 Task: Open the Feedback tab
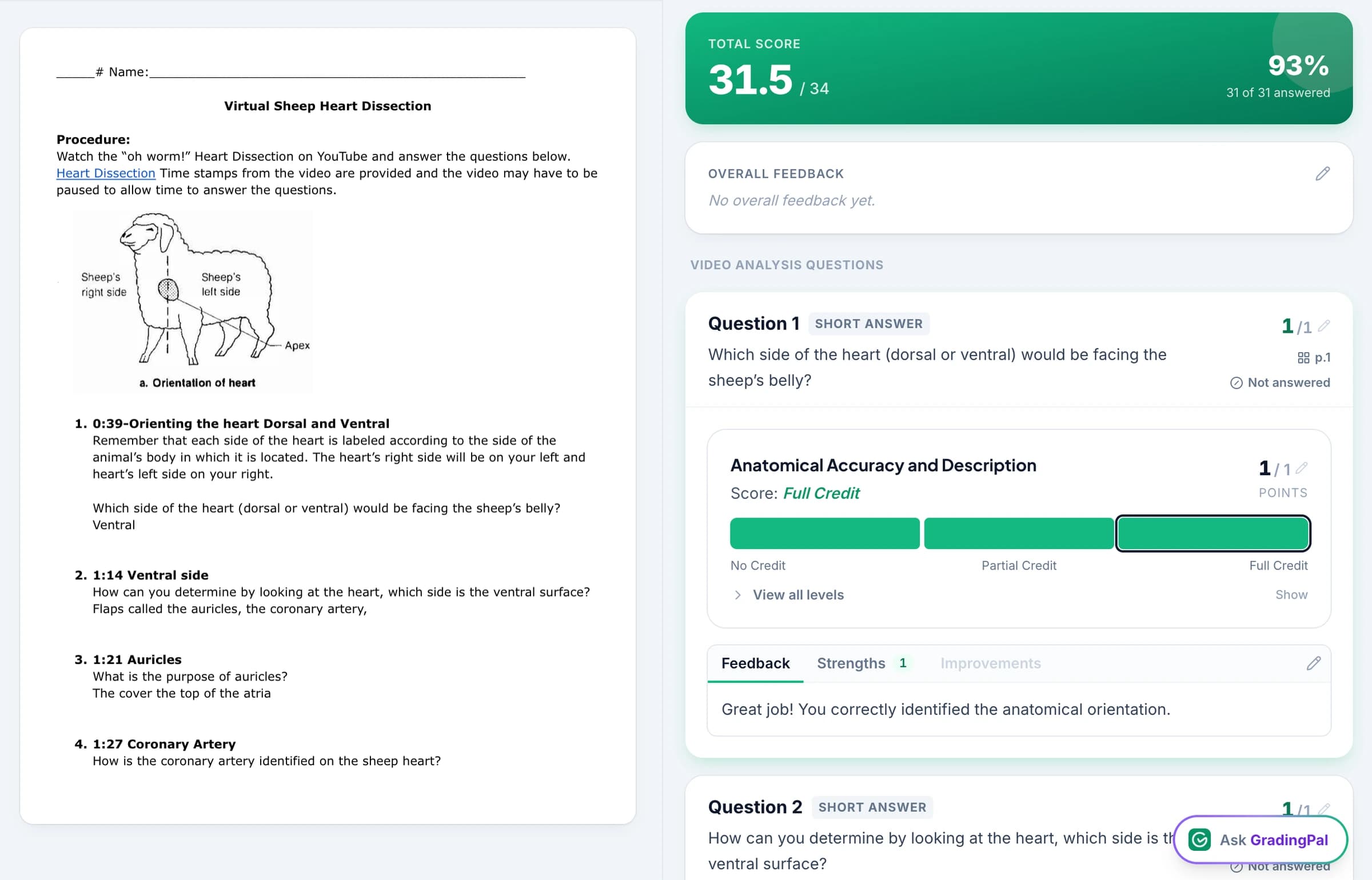(x=755, y=663)
